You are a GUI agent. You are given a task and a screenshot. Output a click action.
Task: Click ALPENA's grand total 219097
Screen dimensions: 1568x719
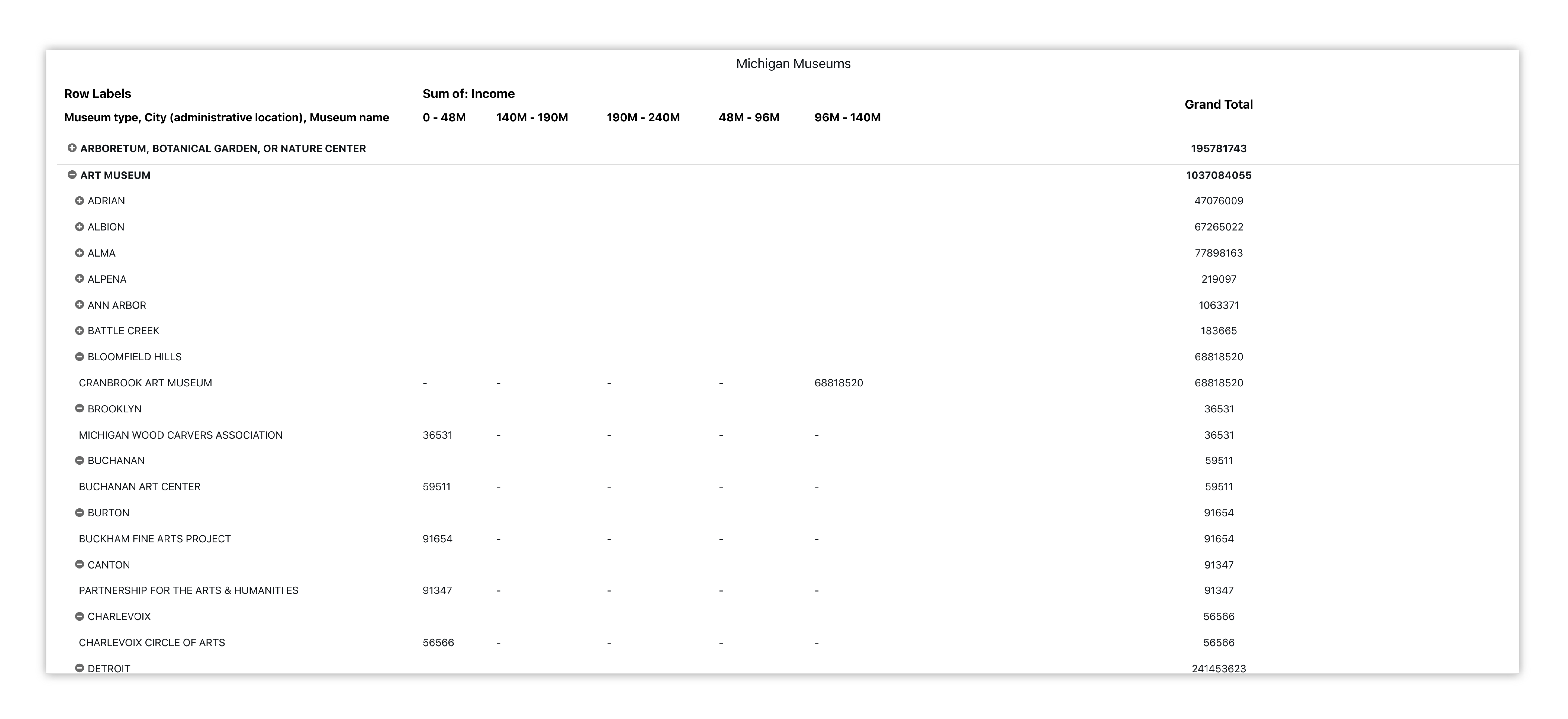coord(1219,279)
